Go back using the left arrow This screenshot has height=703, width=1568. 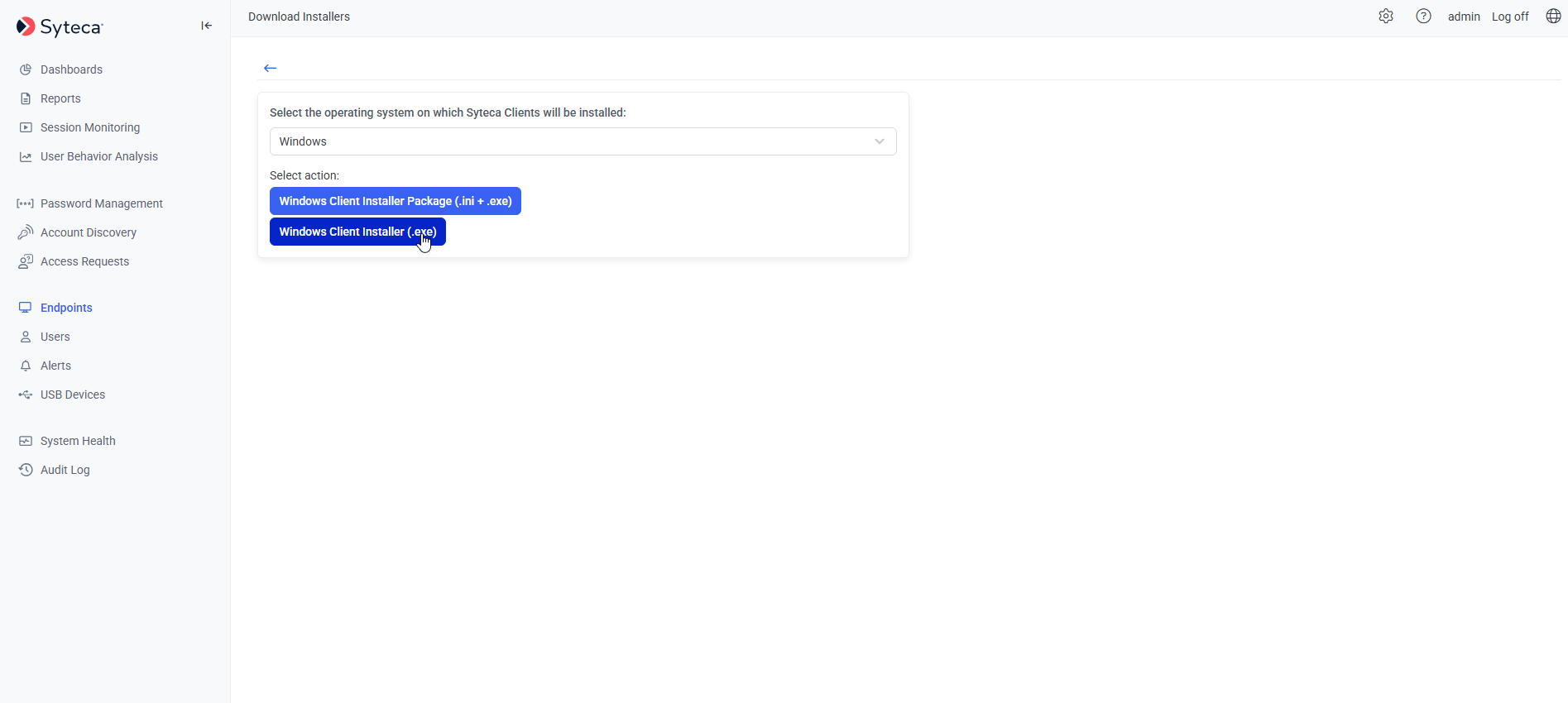click(x=270, y=68)
